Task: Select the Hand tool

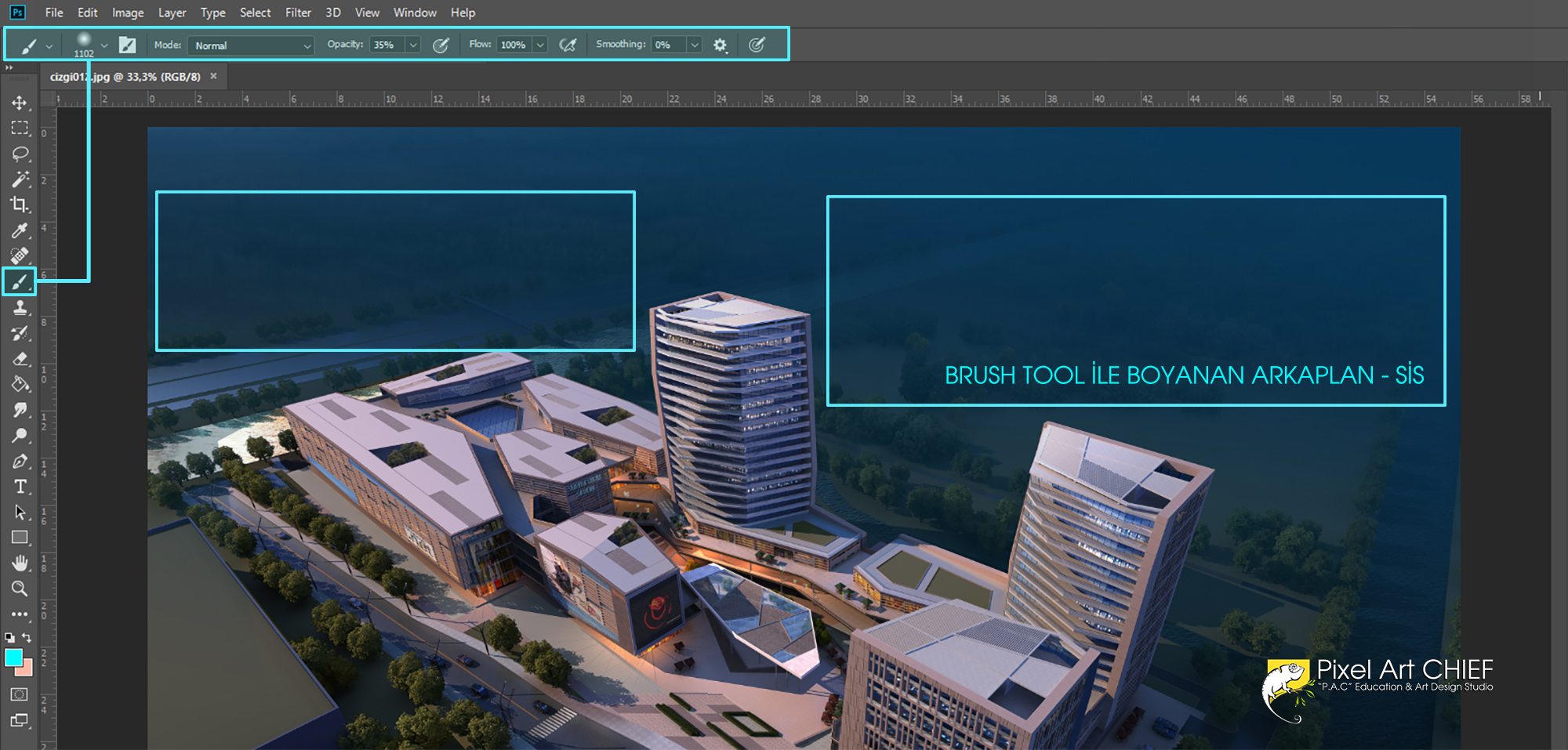Action: [20, 563]
